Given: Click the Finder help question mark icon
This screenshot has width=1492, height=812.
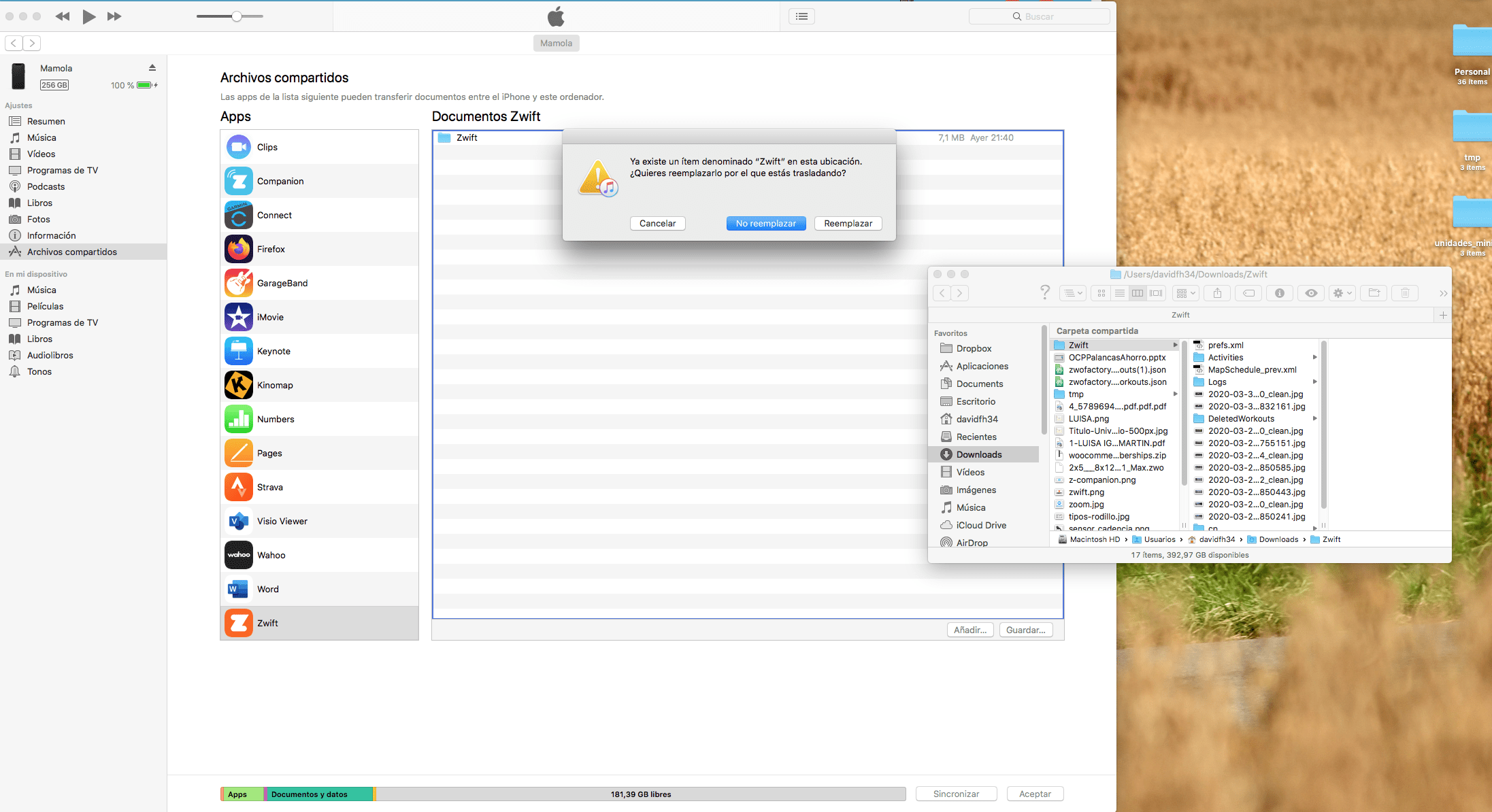Looking at the screenshot, I should click(x=1045, y=292).
